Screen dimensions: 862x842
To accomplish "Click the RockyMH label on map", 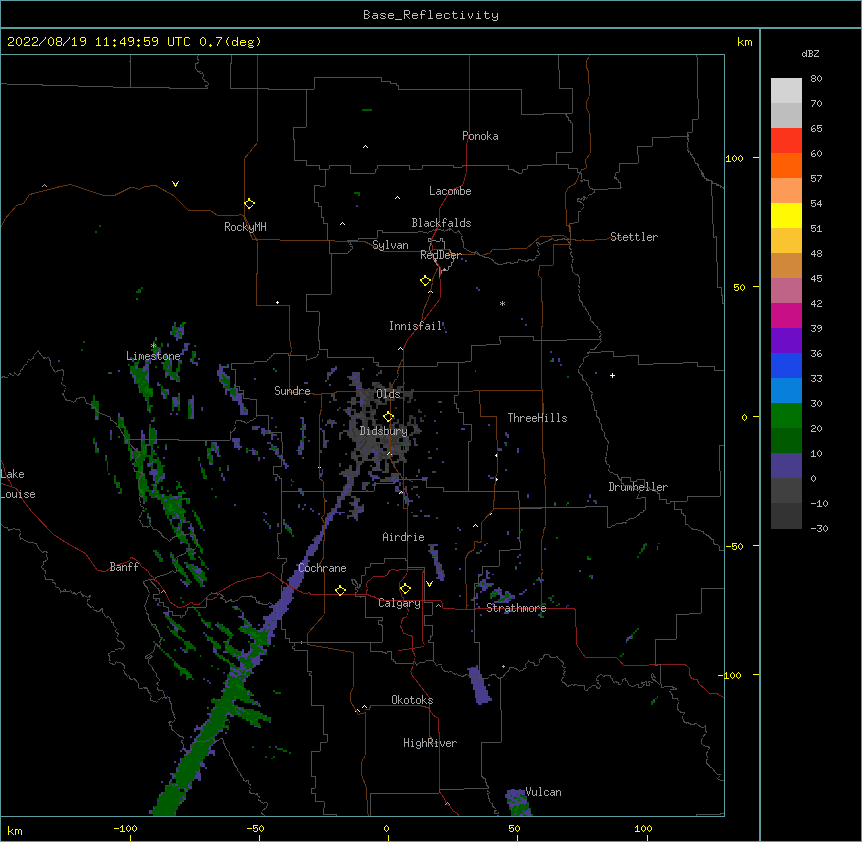I will click(x=245, y=227).
